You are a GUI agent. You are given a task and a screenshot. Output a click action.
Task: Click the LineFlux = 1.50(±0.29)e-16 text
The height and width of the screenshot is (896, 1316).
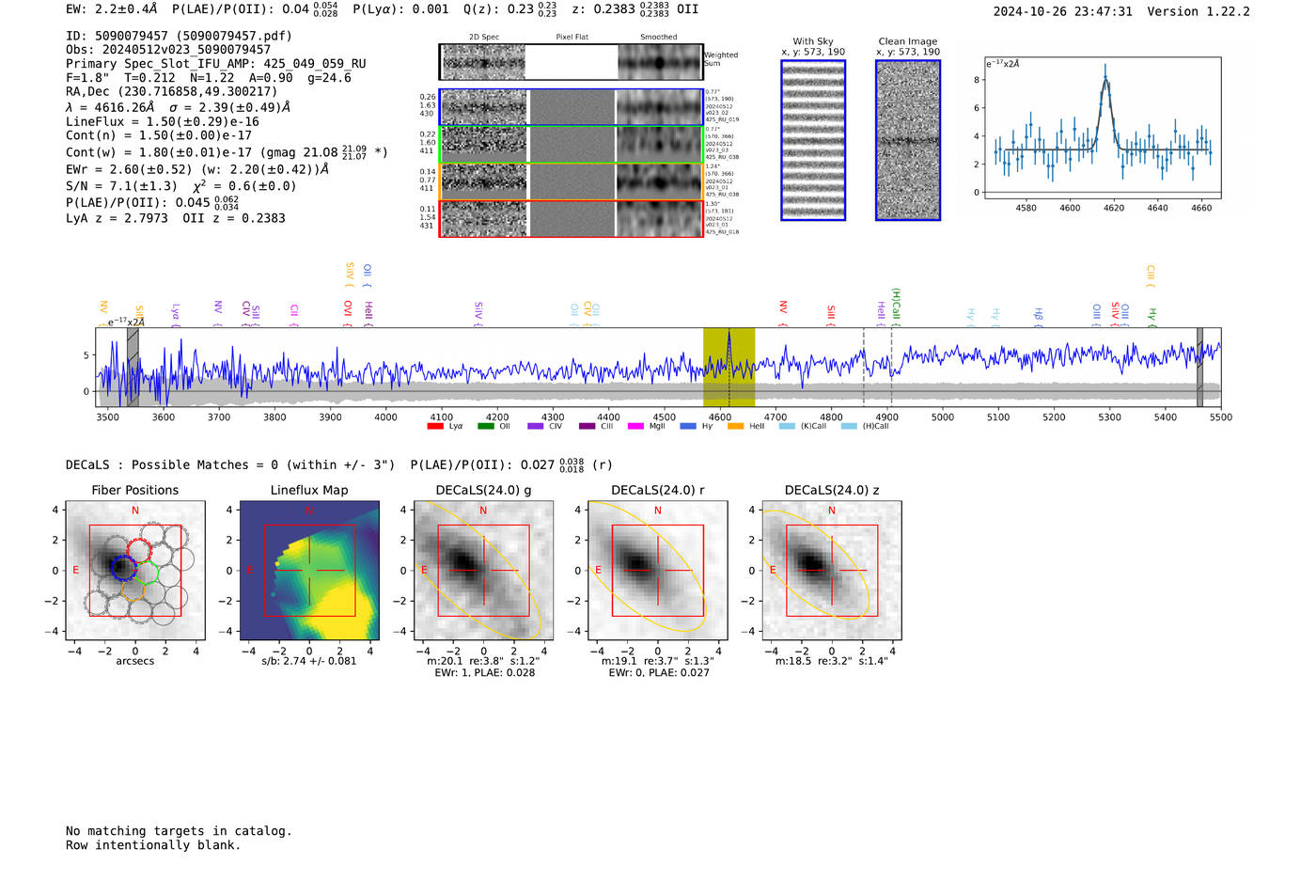click(x=163, y=121)
